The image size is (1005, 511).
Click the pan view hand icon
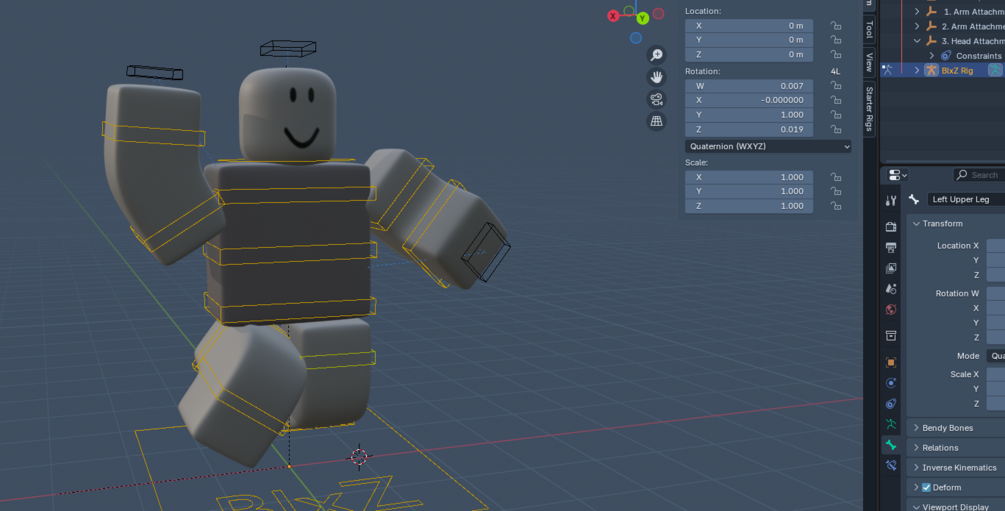click(656, 77)
